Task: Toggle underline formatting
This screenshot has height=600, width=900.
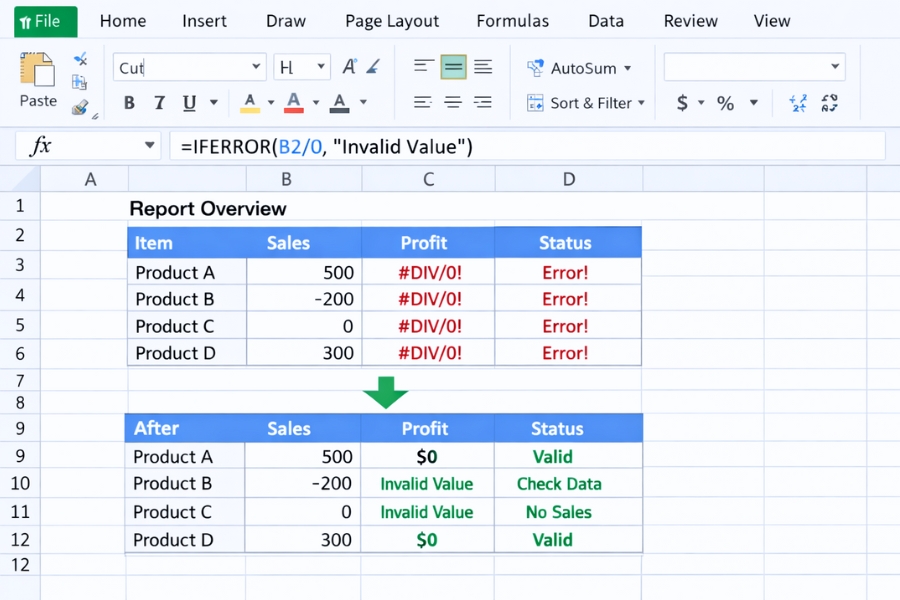Action: point(189,101)
